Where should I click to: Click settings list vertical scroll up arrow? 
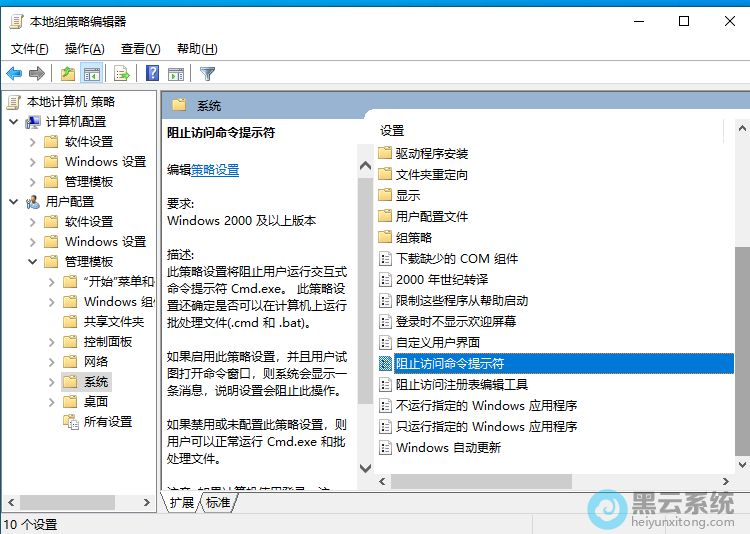pyautogui.click(x=742, y=128)
